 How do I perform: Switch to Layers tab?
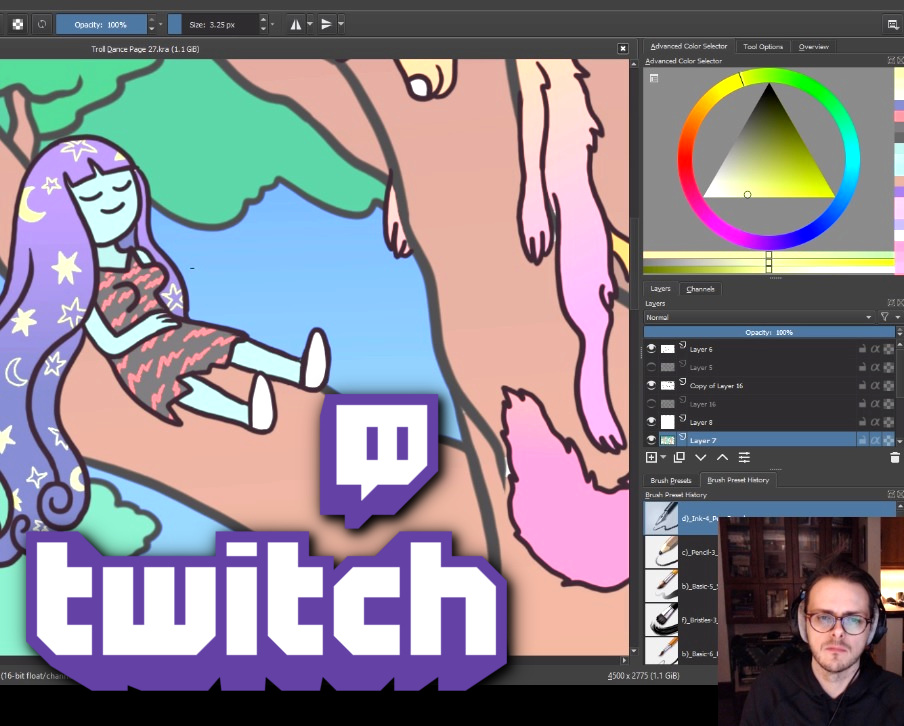(660, 288)
